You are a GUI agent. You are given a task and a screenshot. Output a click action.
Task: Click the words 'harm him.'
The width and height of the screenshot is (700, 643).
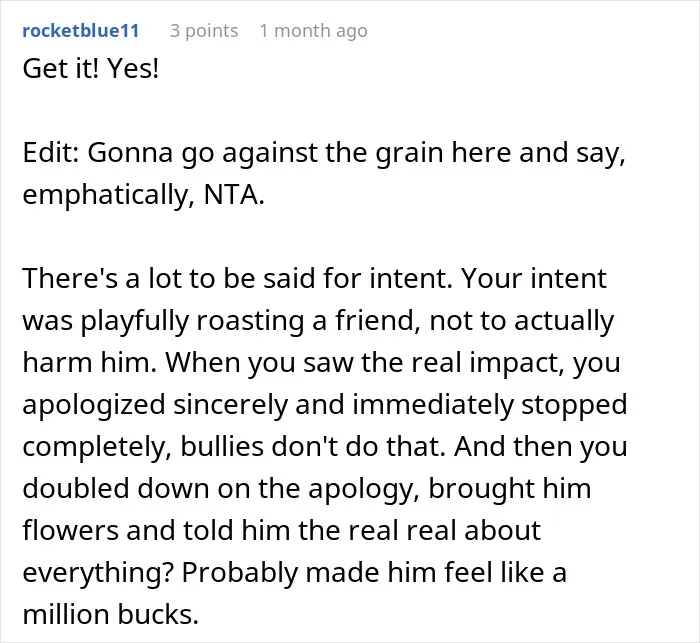click(x=90, y=362)
